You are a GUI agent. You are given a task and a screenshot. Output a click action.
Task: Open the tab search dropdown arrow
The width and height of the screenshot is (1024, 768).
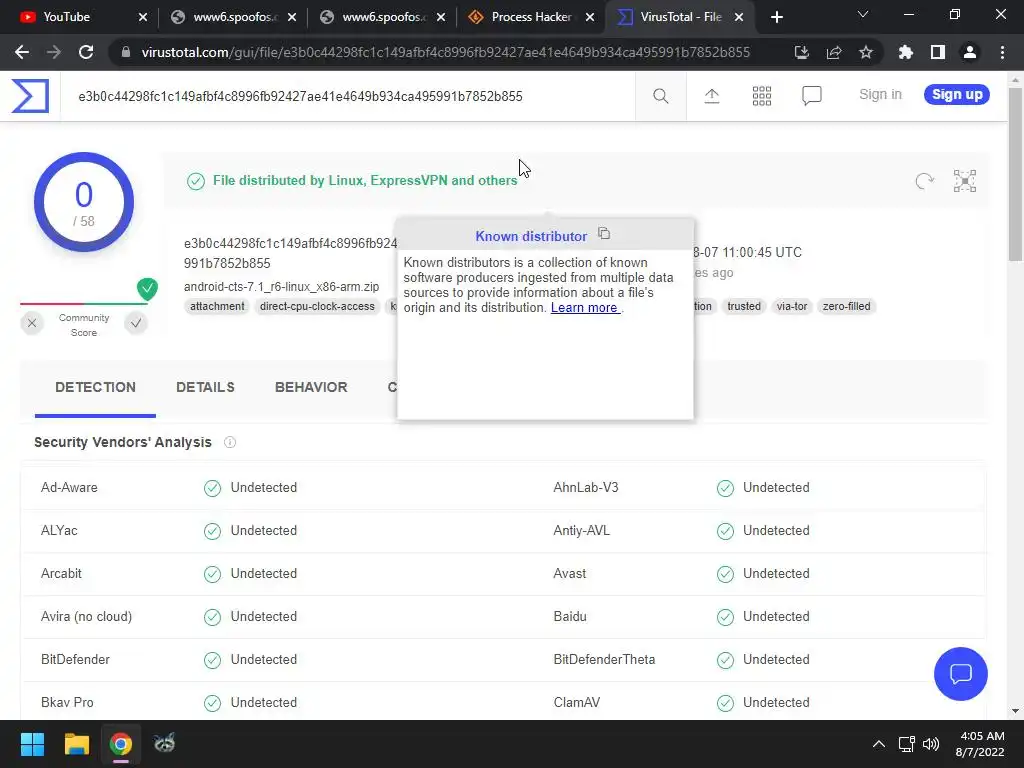pos(863,14)
